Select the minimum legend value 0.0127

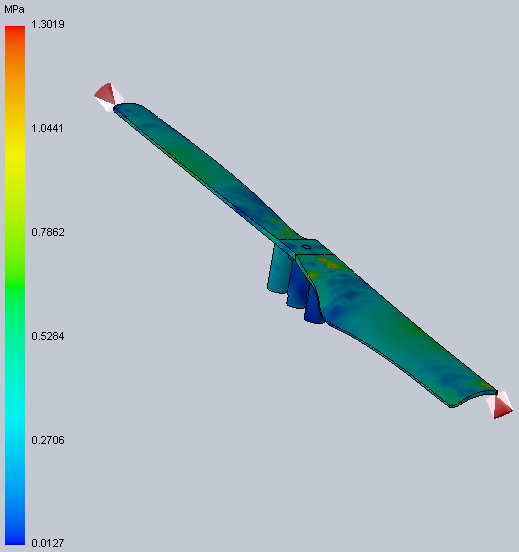tap(48, 543)
